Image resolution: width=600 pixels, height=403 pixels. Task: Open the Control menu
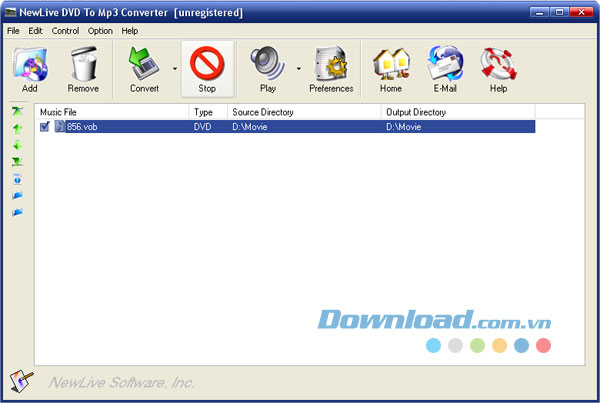pos(65,31)
